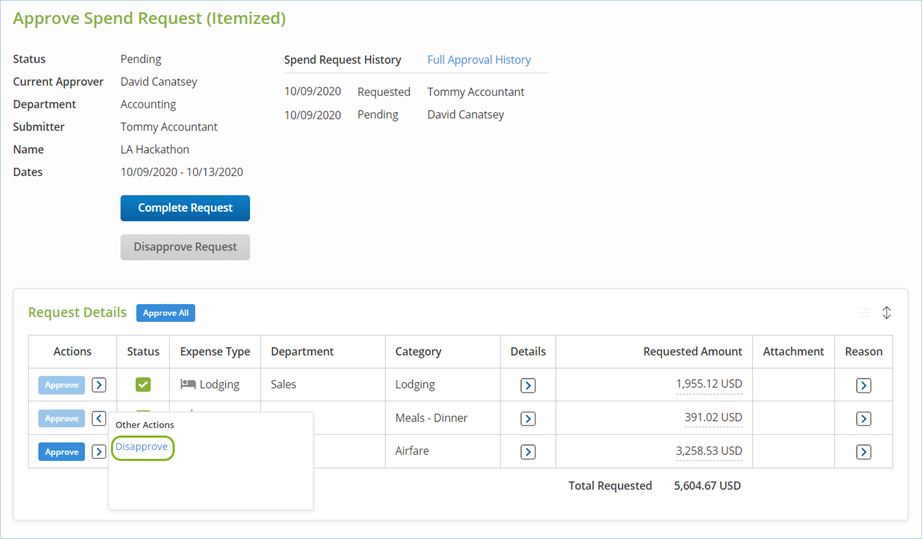Click the 3,258.53 USD requested amount
The height and width of the screenshot is (539, 922).
click(709, 451)
